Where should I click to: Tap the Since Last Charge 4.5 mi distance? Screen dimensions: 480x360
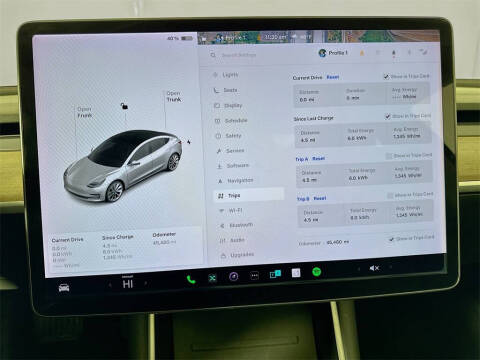click(x=308, y=140)
